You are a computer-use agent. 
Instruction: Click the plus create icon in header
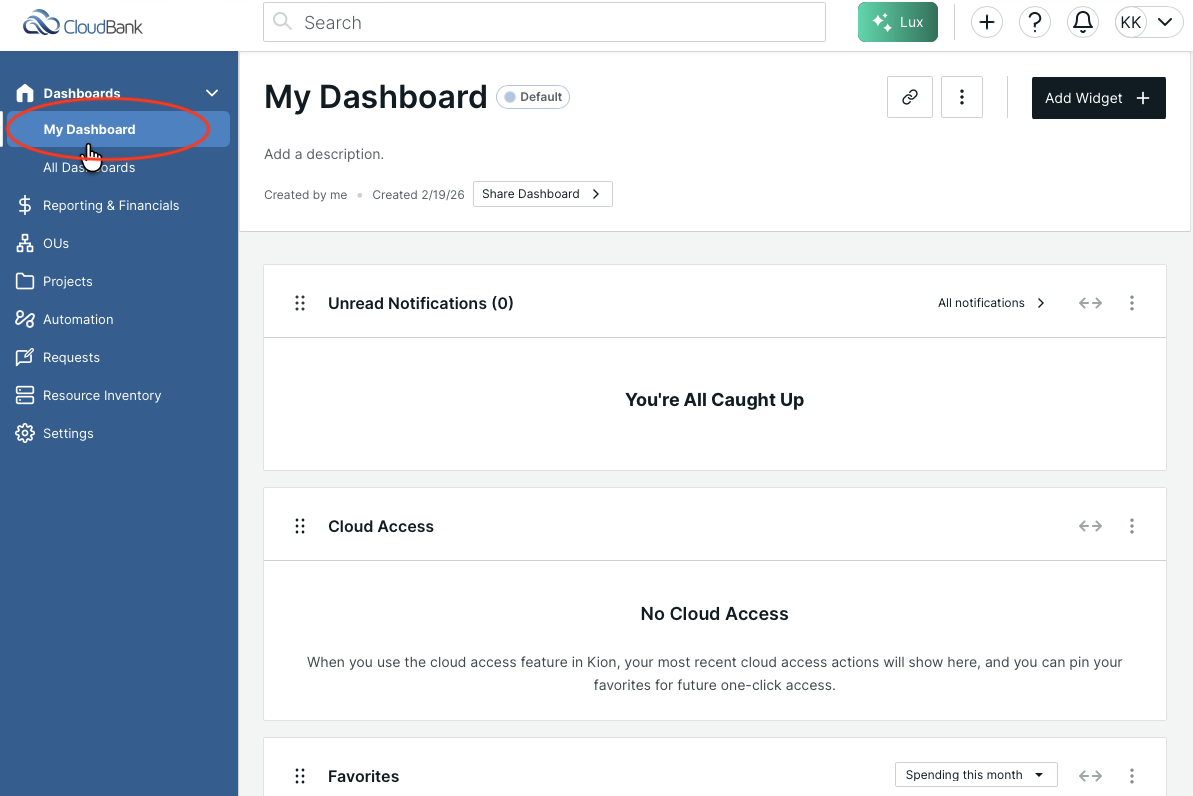986,22
